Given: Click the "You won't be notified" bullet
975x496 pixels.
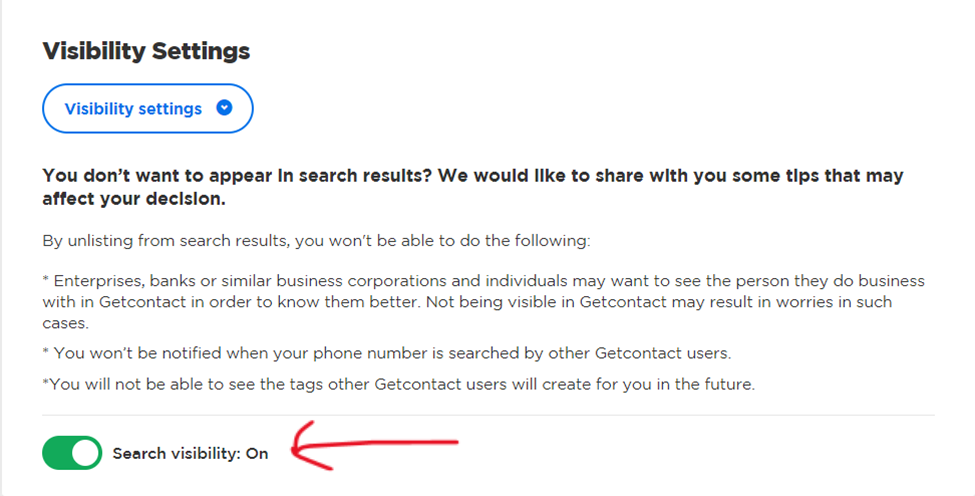Looking at the screenshot, I should click(387, 353).
